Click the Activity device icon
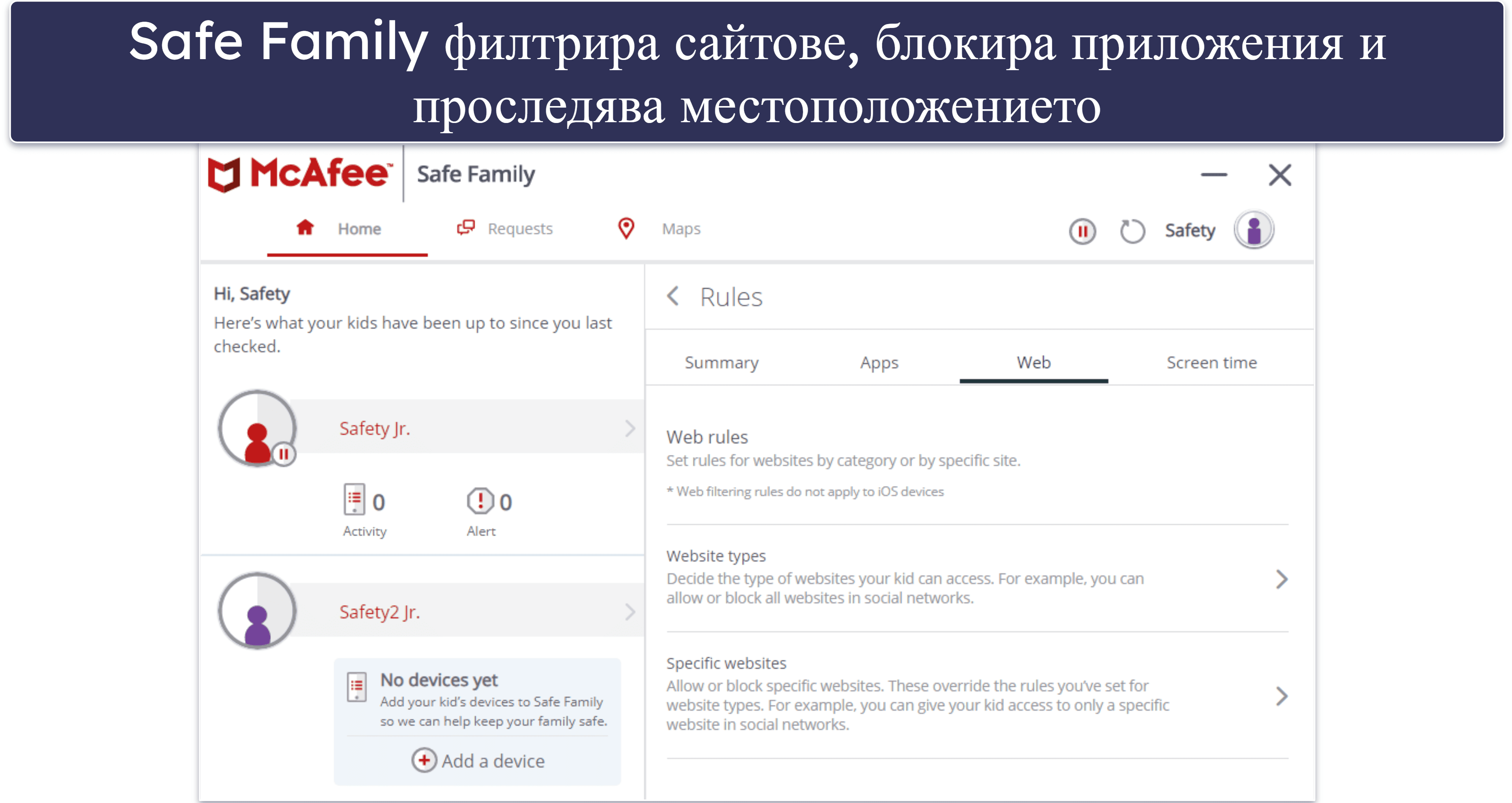 pos(355,500)
